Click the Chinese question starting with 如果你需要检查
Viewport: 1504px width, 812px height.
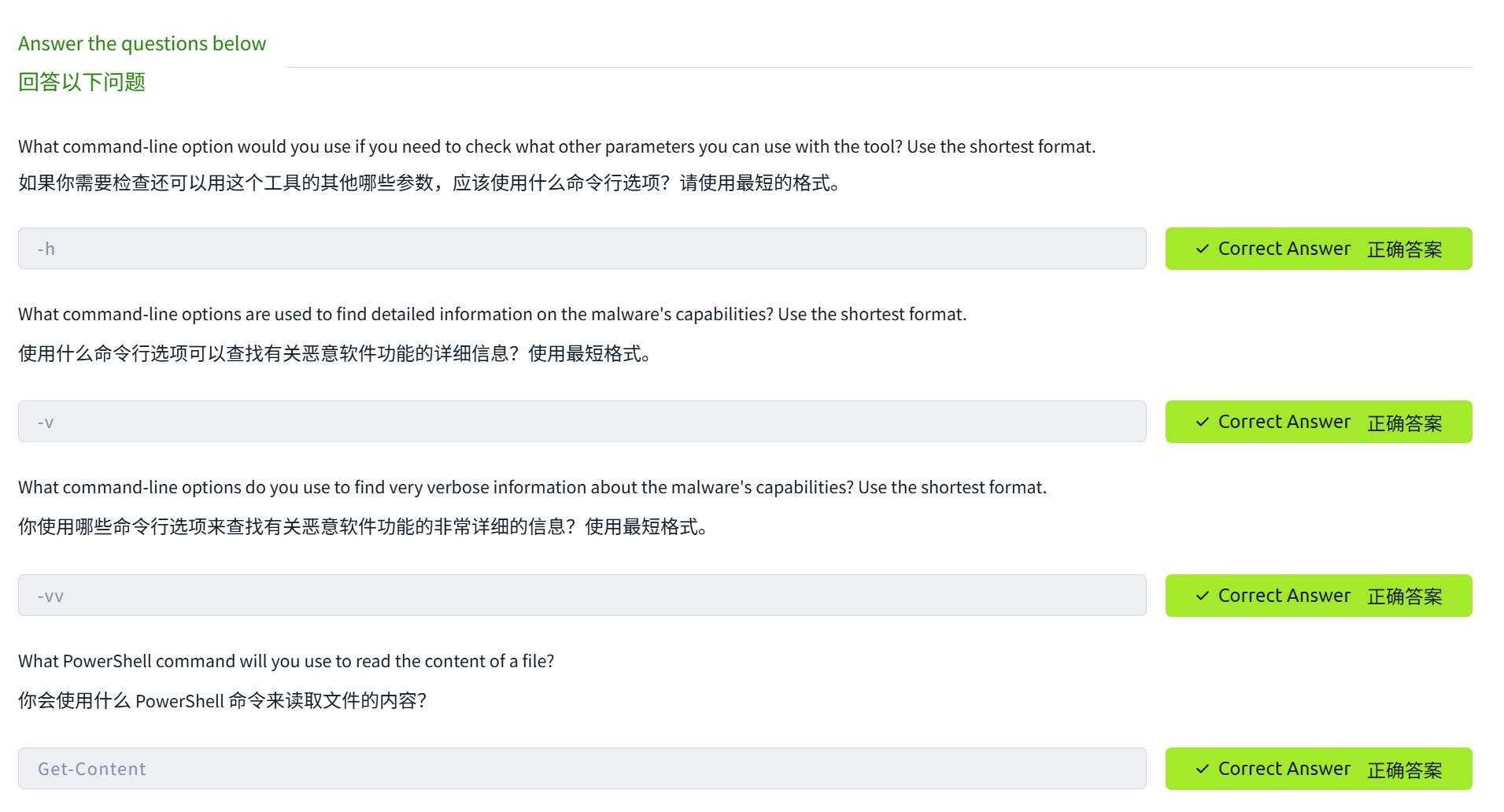click(429, 183)
